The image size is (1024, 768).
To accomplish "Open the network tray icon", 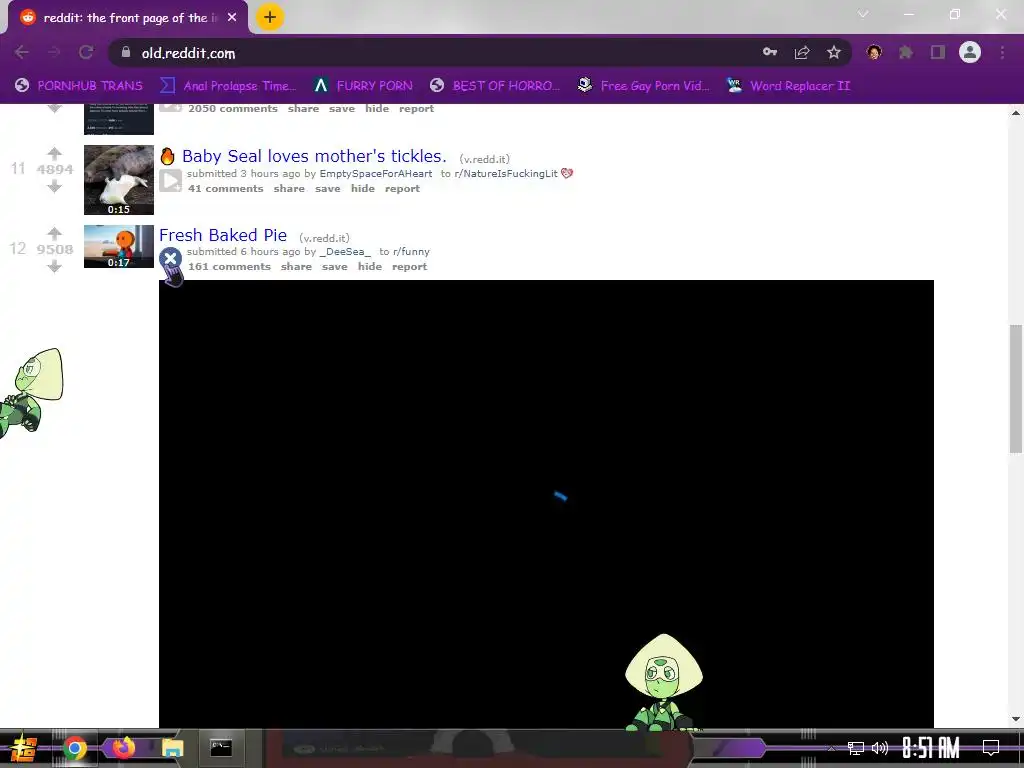I will coord(856,748).
